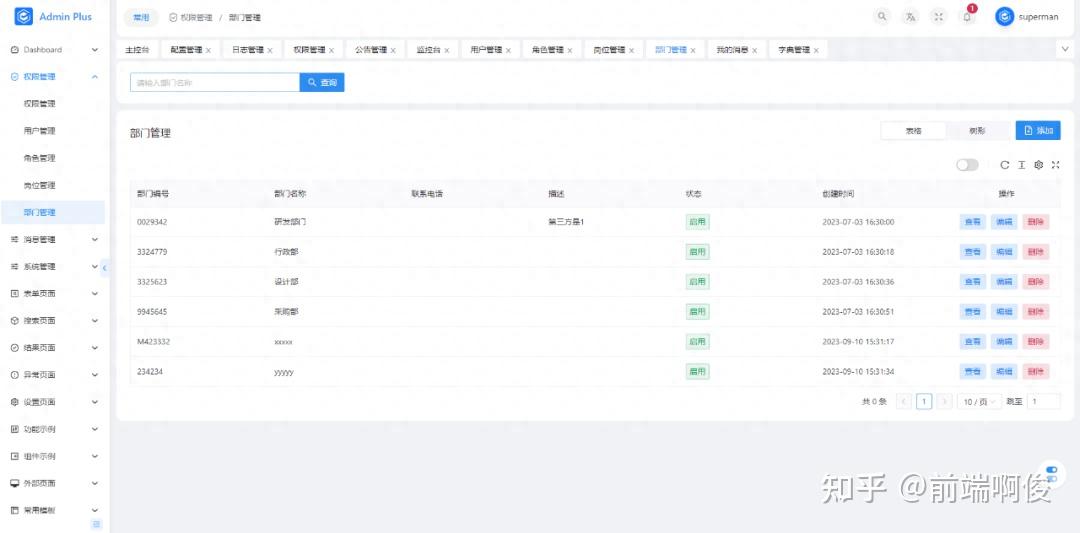Image resolution: width=1080 pixels, height=533 pixels.
Task: Click the table row-height density icon
Action: [1021, 165]
